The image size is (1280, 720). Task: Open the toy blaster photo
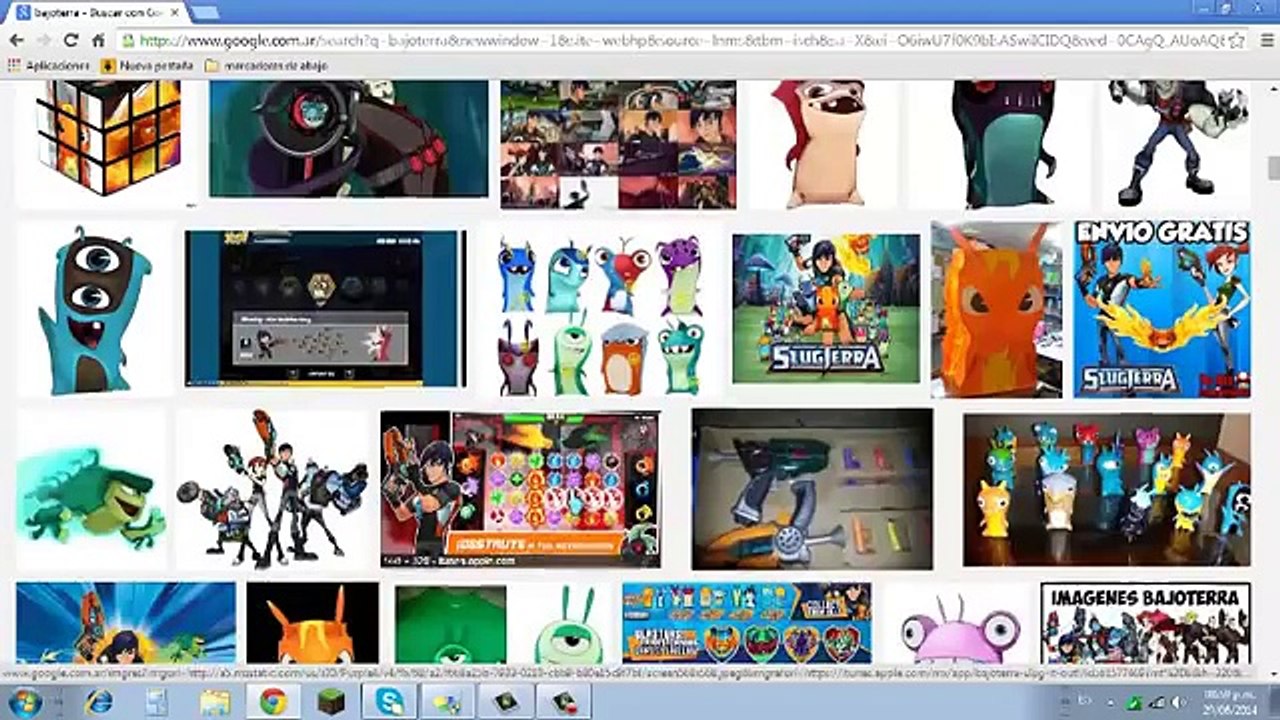point(812,490)
